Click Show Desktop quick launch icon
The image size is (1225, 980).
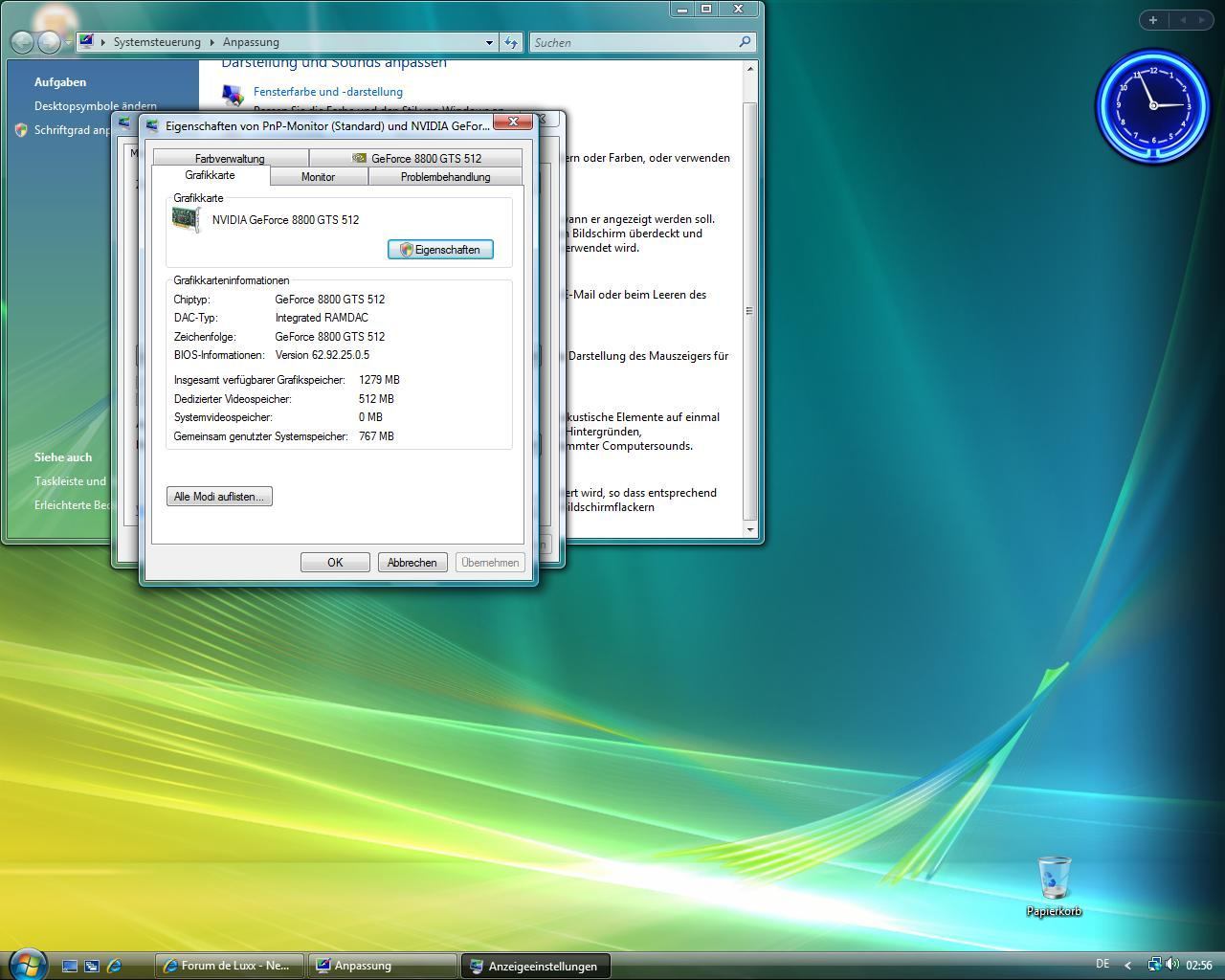tap(70, 966)
